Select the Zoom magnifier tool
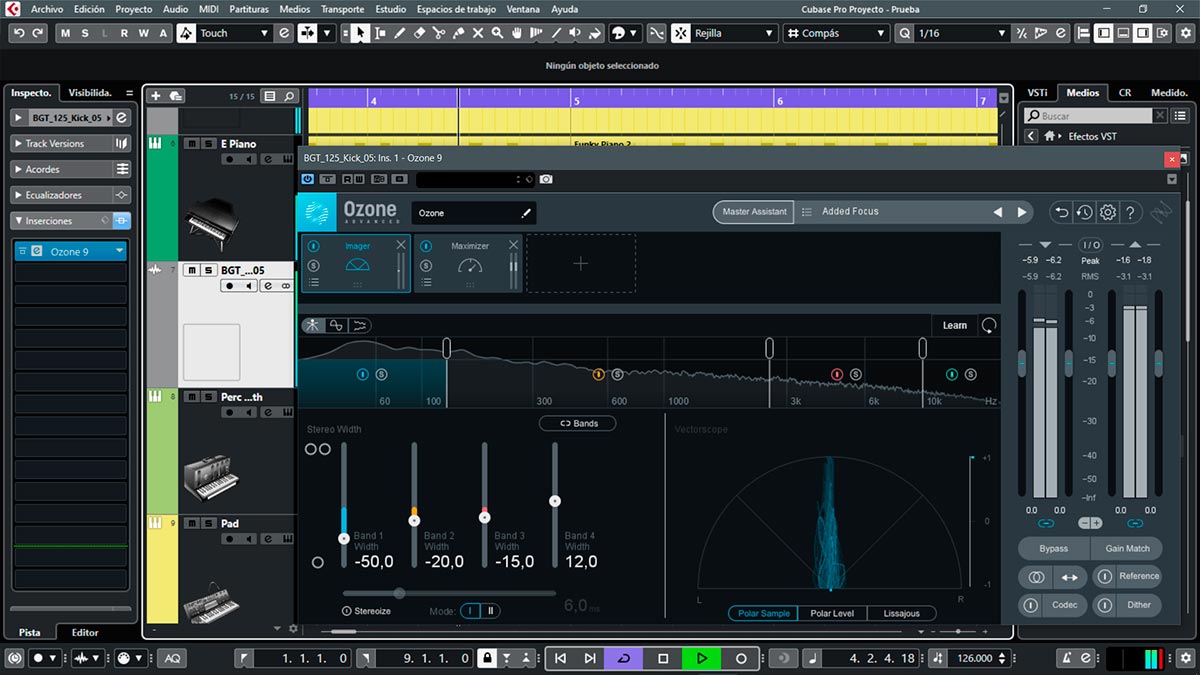The image size is (1200, 675). point(497,33)
